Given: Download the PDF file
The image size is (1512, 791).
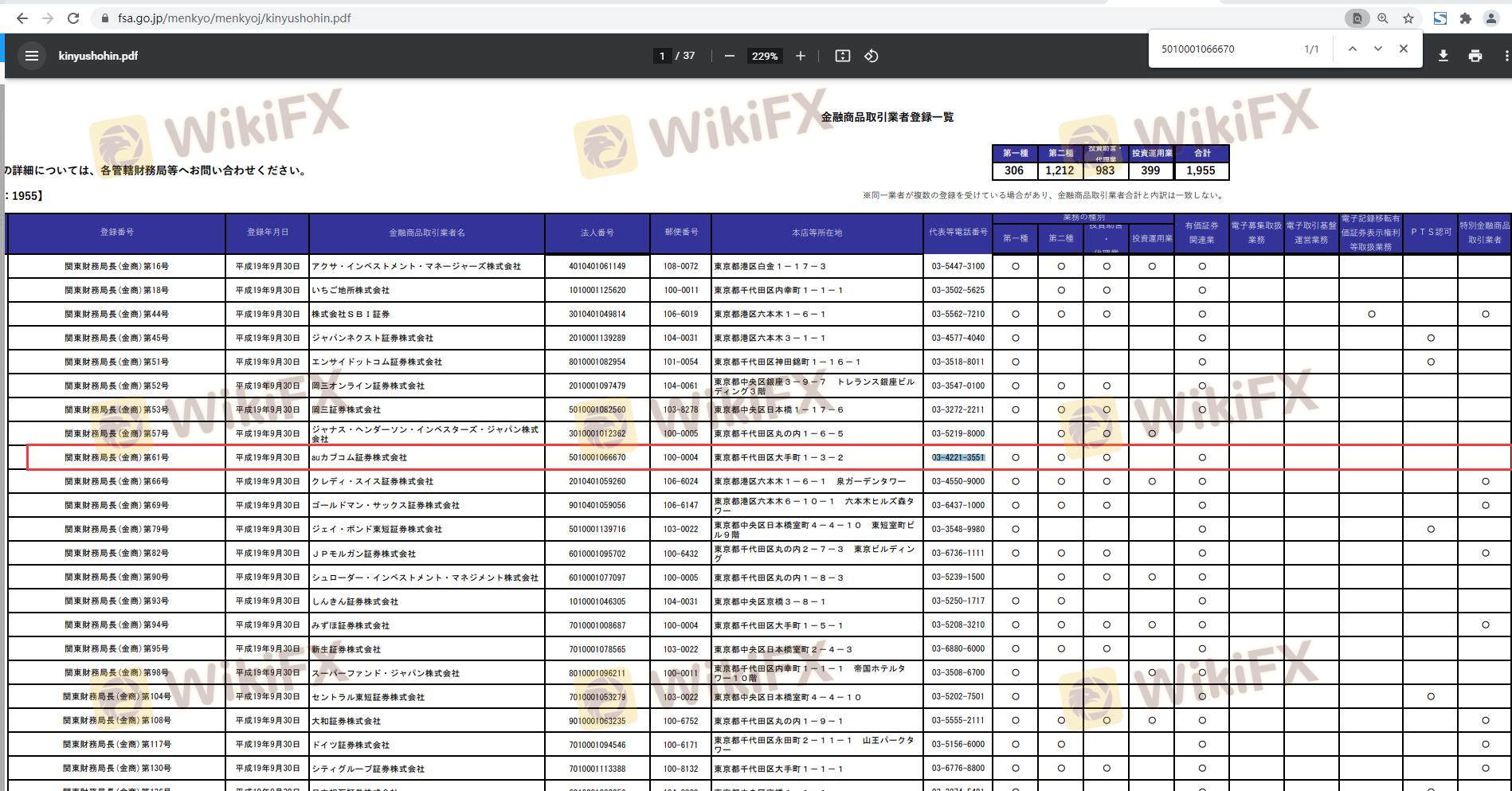Looking at the screenshot, I should coord(1443,56).
